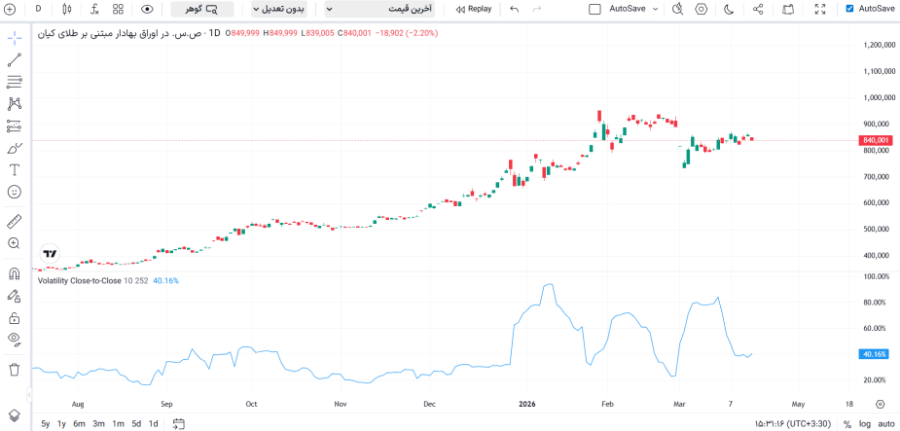Select the pattern drawing tool
Image resolution: width=900 pixels, height=431 pixels.
pos(14,104)
